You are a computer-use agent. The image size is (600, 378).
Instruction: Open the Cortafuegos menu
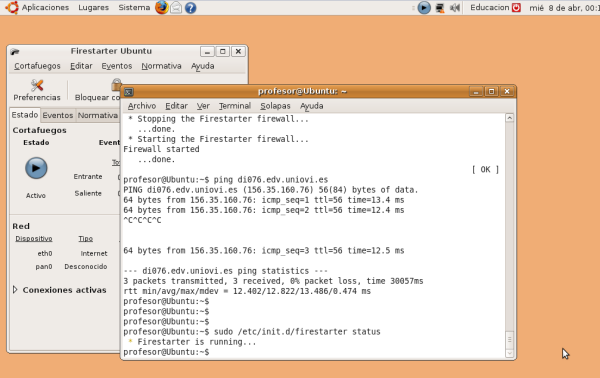[37, 66]
